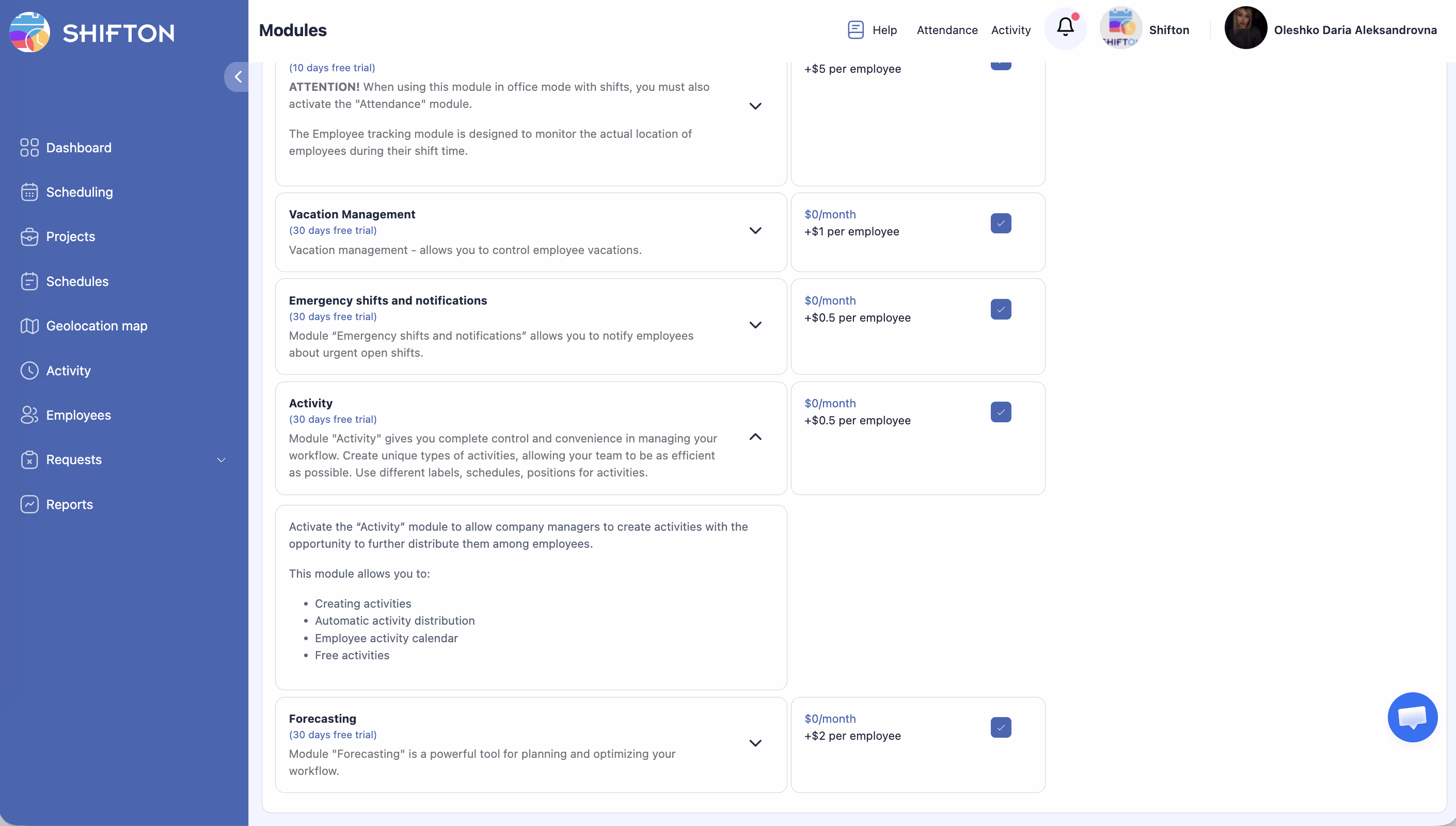Collapse the sidebar with arrow button
The width and height of the screenshot is (1456, 826).
238,76
